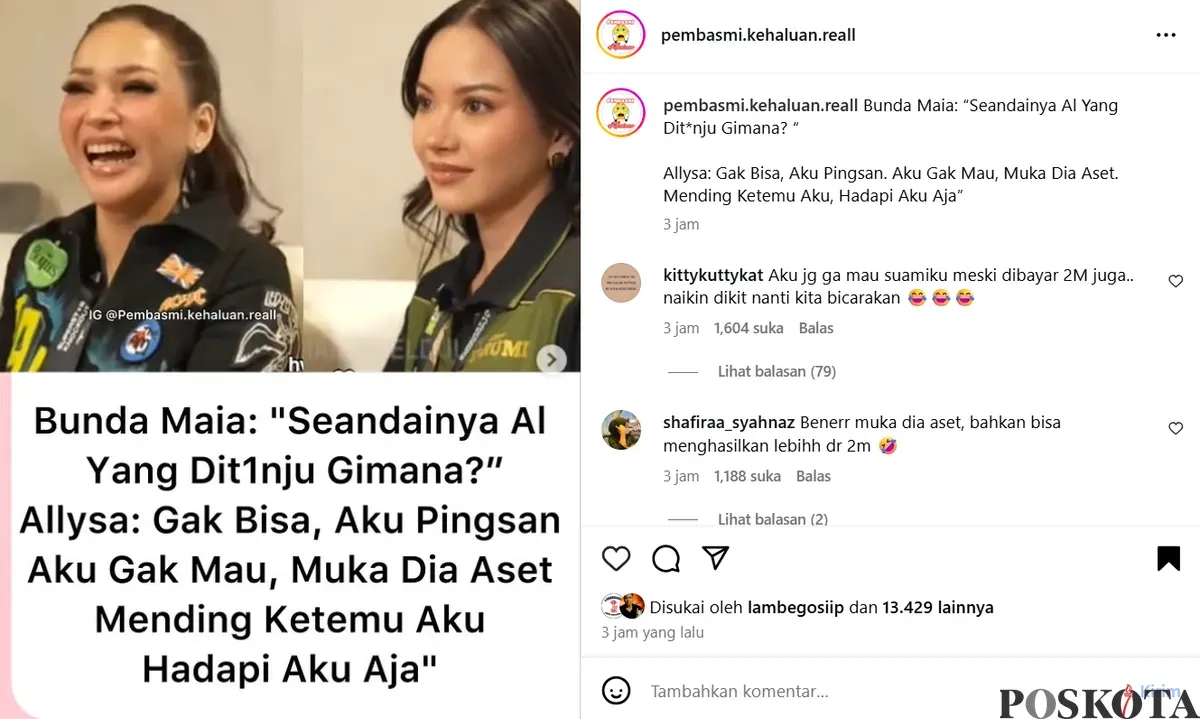The image size is (1200, 719).
Task: Share post using paper plane icon
Action: pyautogui.click(x=715, y=558)
